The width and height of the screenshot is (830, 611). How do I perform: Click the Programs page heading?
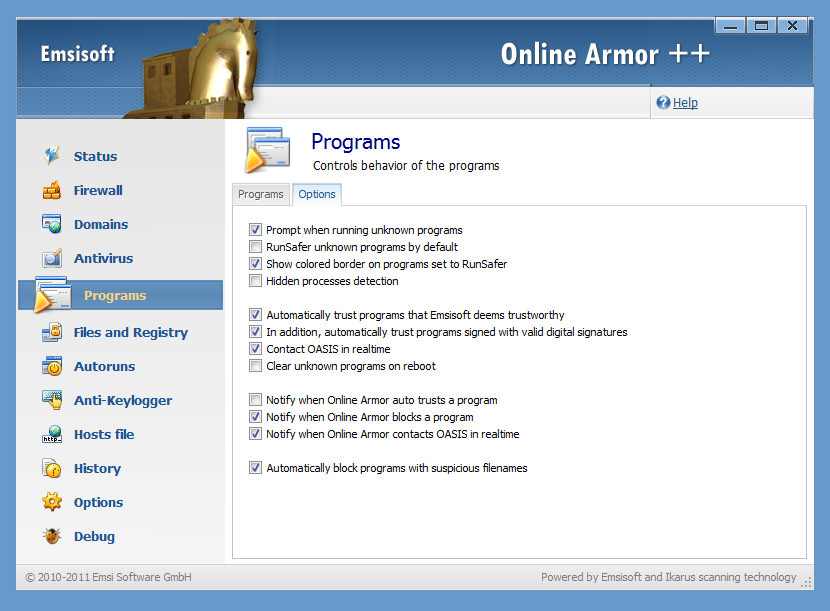tap(355, 142)
